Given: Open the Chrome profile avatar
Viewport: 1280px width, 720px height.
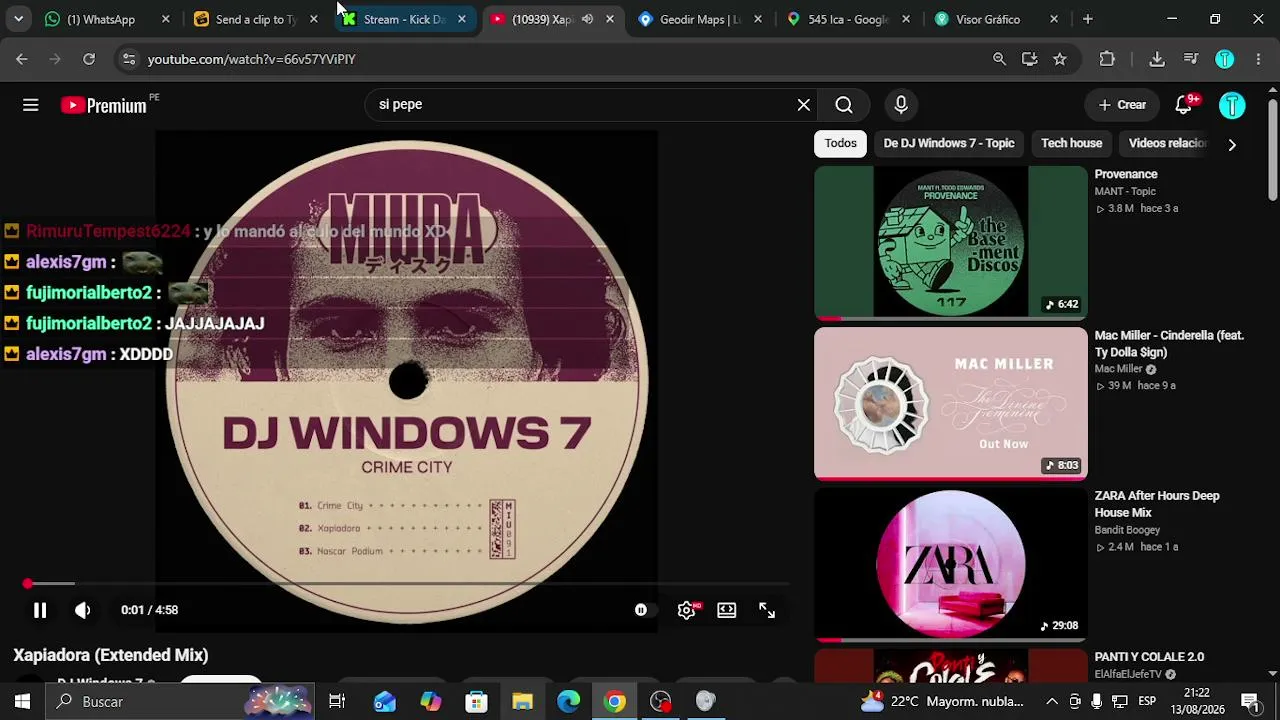Looking at the screenshot, I should coord(1225,59).
